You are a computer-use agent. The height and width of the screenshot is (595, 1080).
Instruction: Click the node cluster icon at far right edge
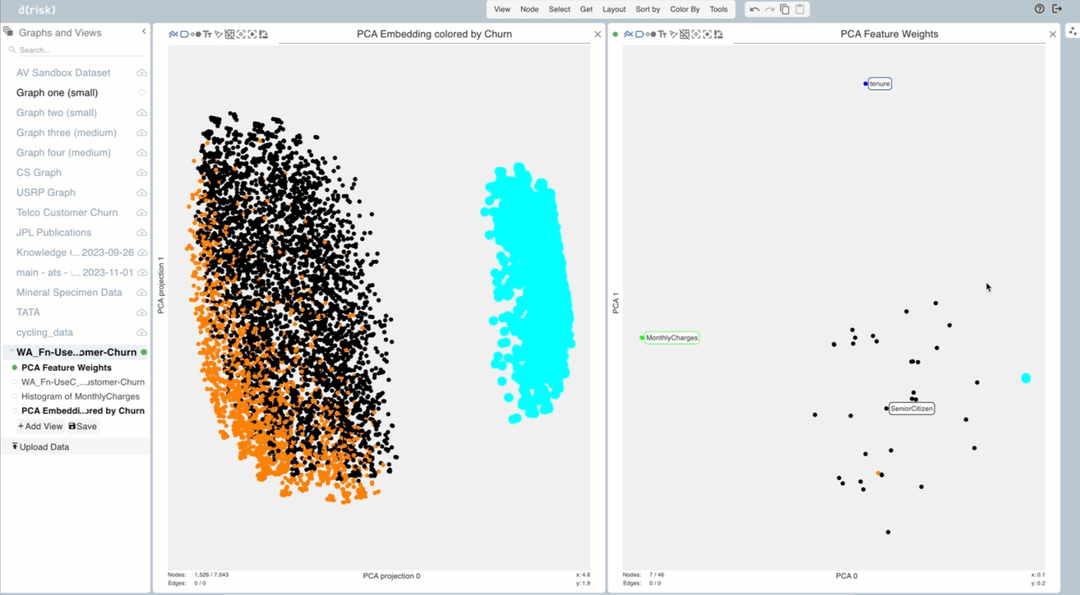[x=1072, y=31]
